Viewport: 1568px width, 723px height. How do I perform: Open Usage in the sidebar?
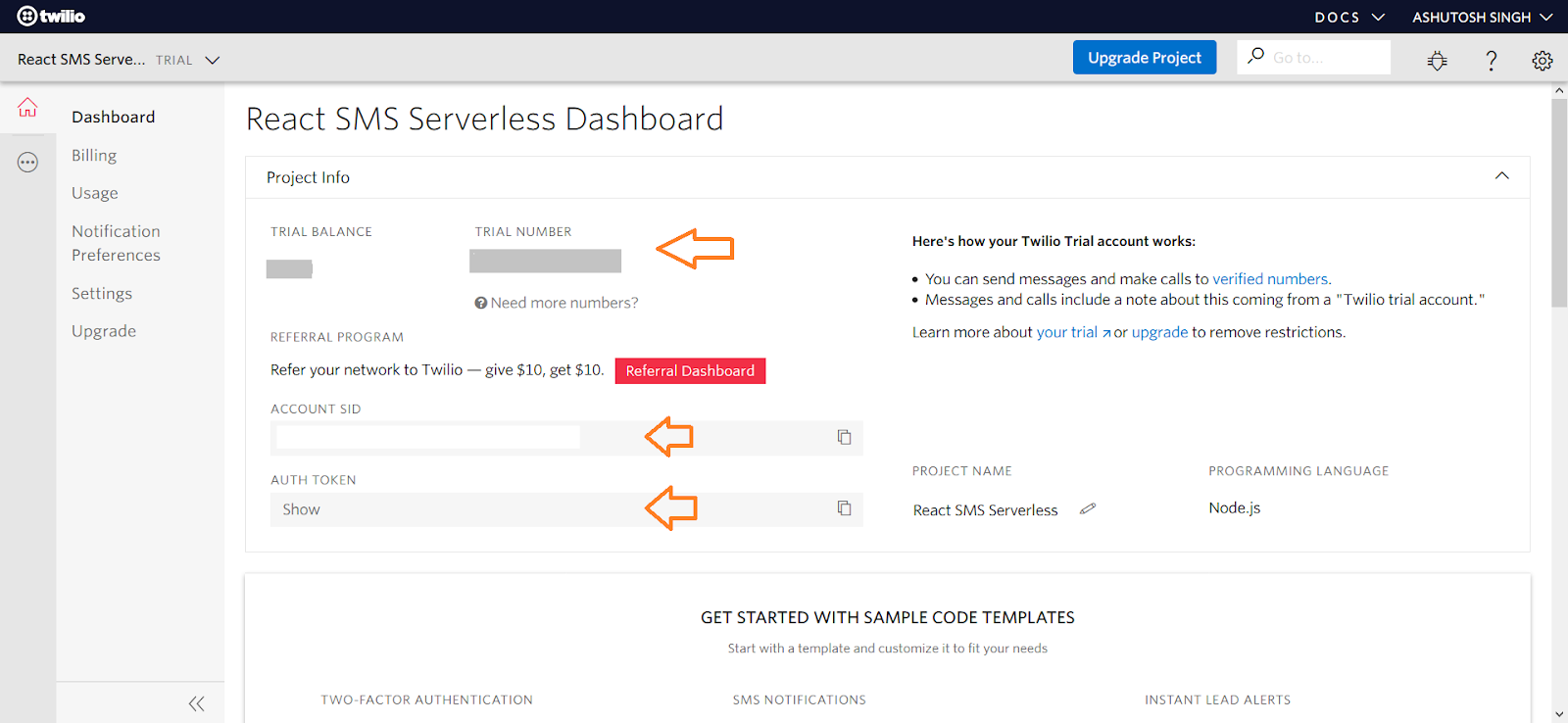95,193
